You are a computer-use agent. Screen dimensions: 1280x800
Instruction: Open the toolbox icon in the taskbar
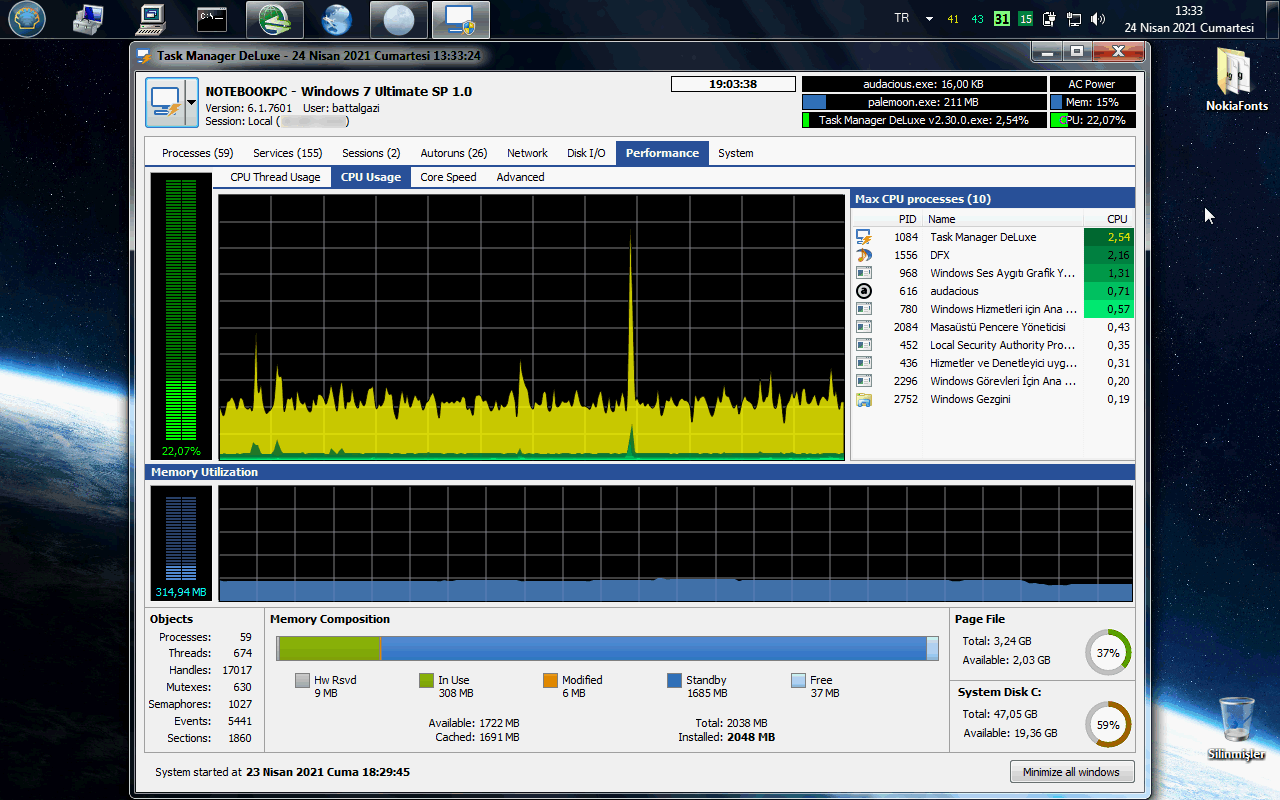[89, 18]
